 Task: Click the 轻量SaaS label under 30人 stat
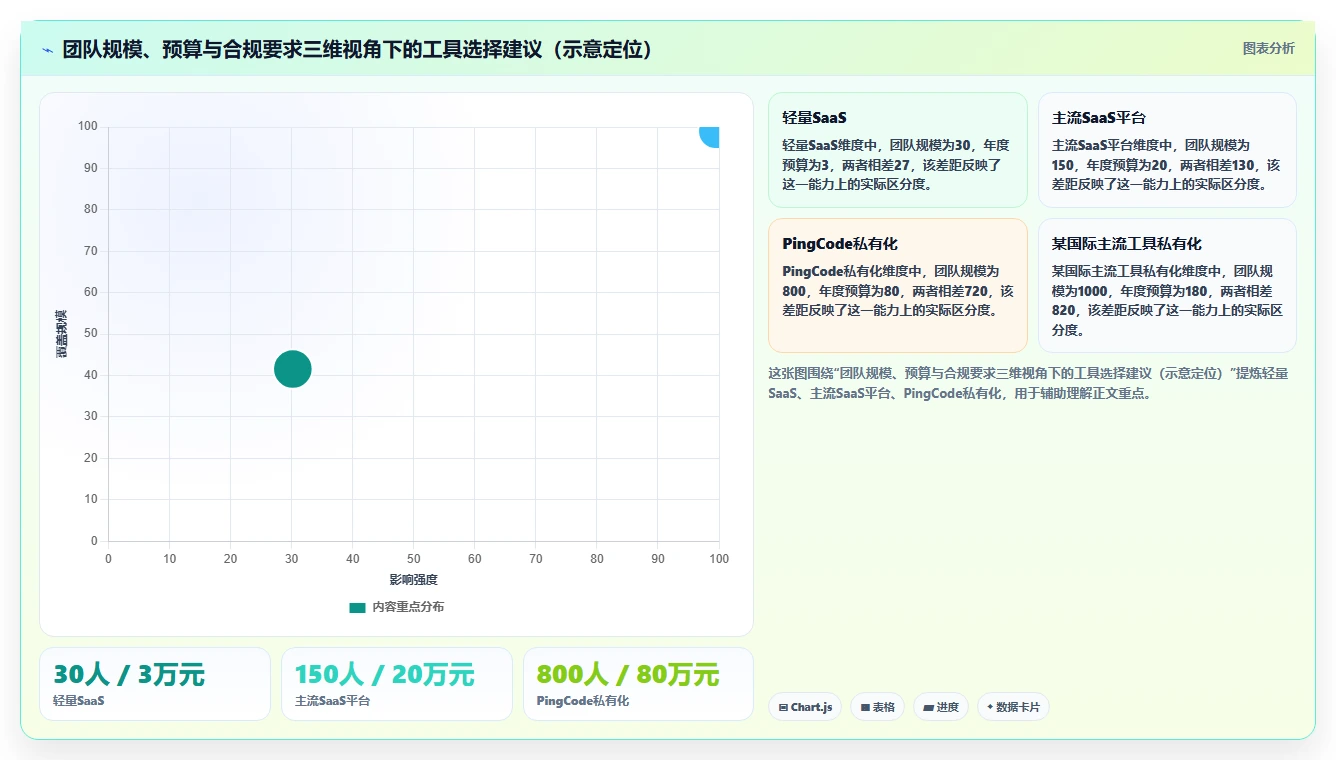coord(79,701)
